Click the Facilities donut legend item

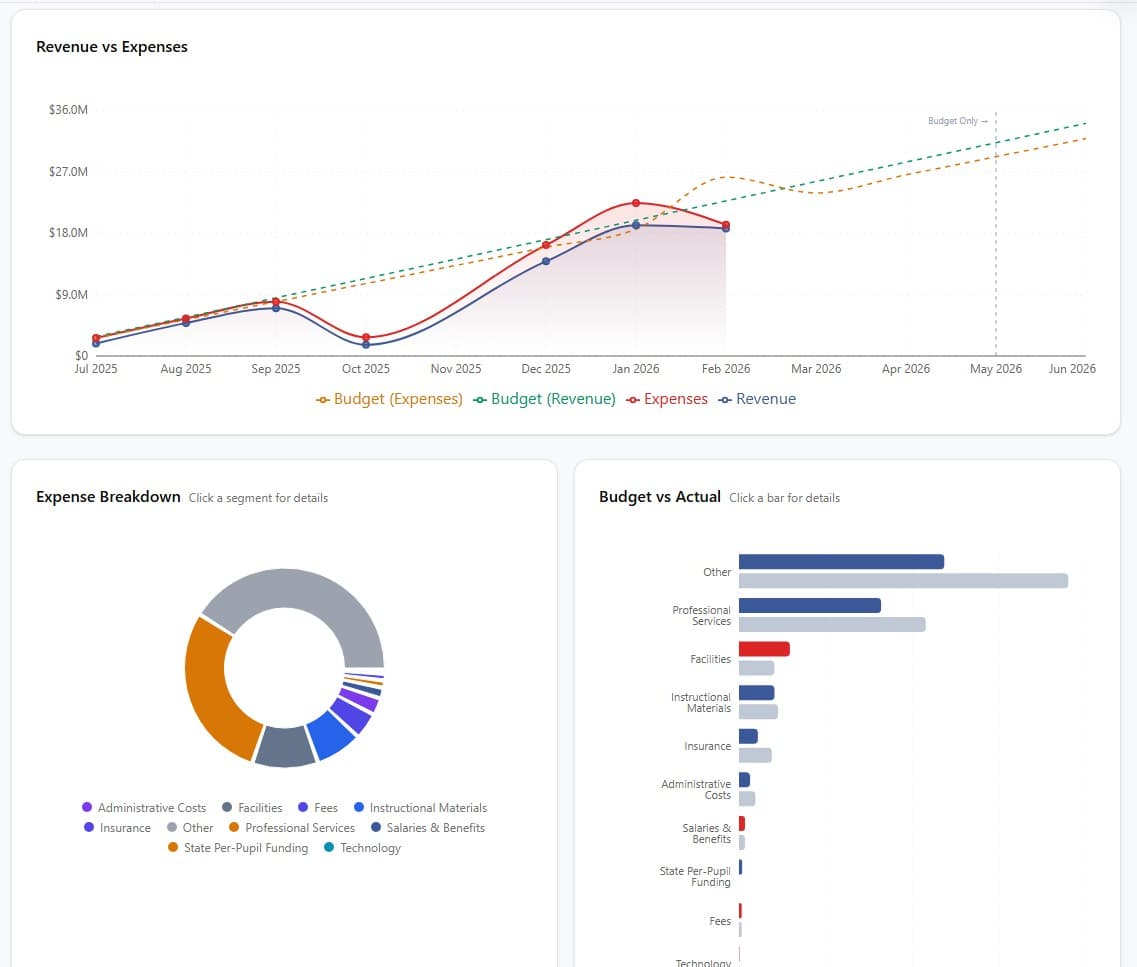[x=252, y=808]
